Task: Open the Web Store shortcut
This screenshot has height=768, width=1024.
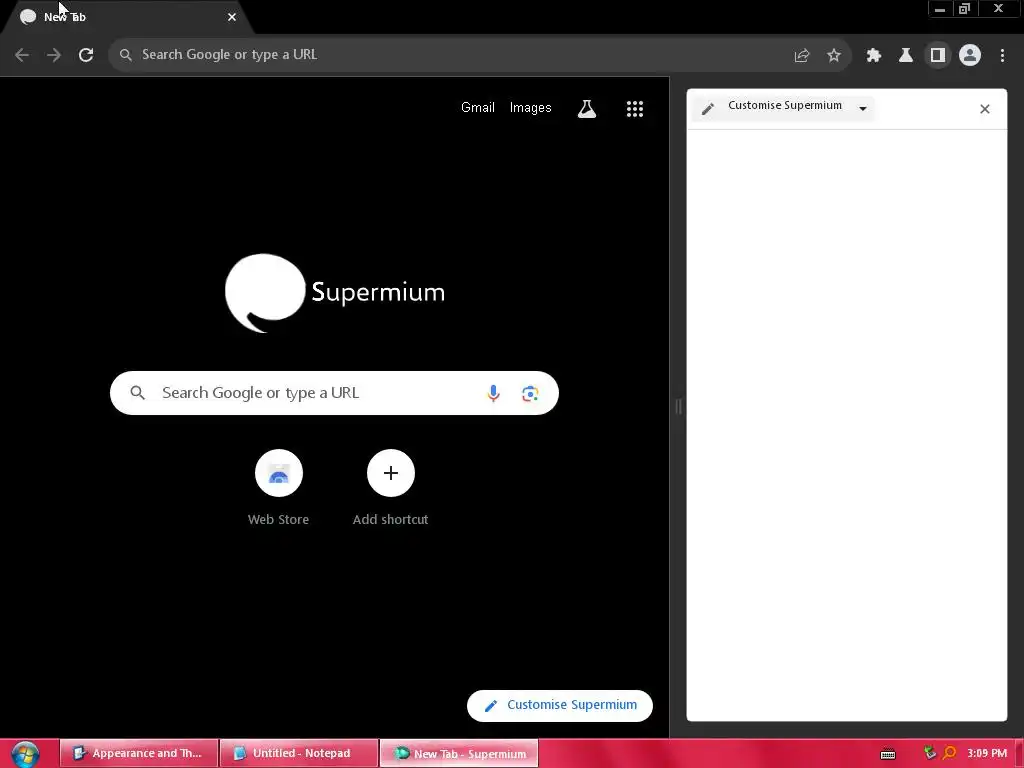Action: (279, 488)
